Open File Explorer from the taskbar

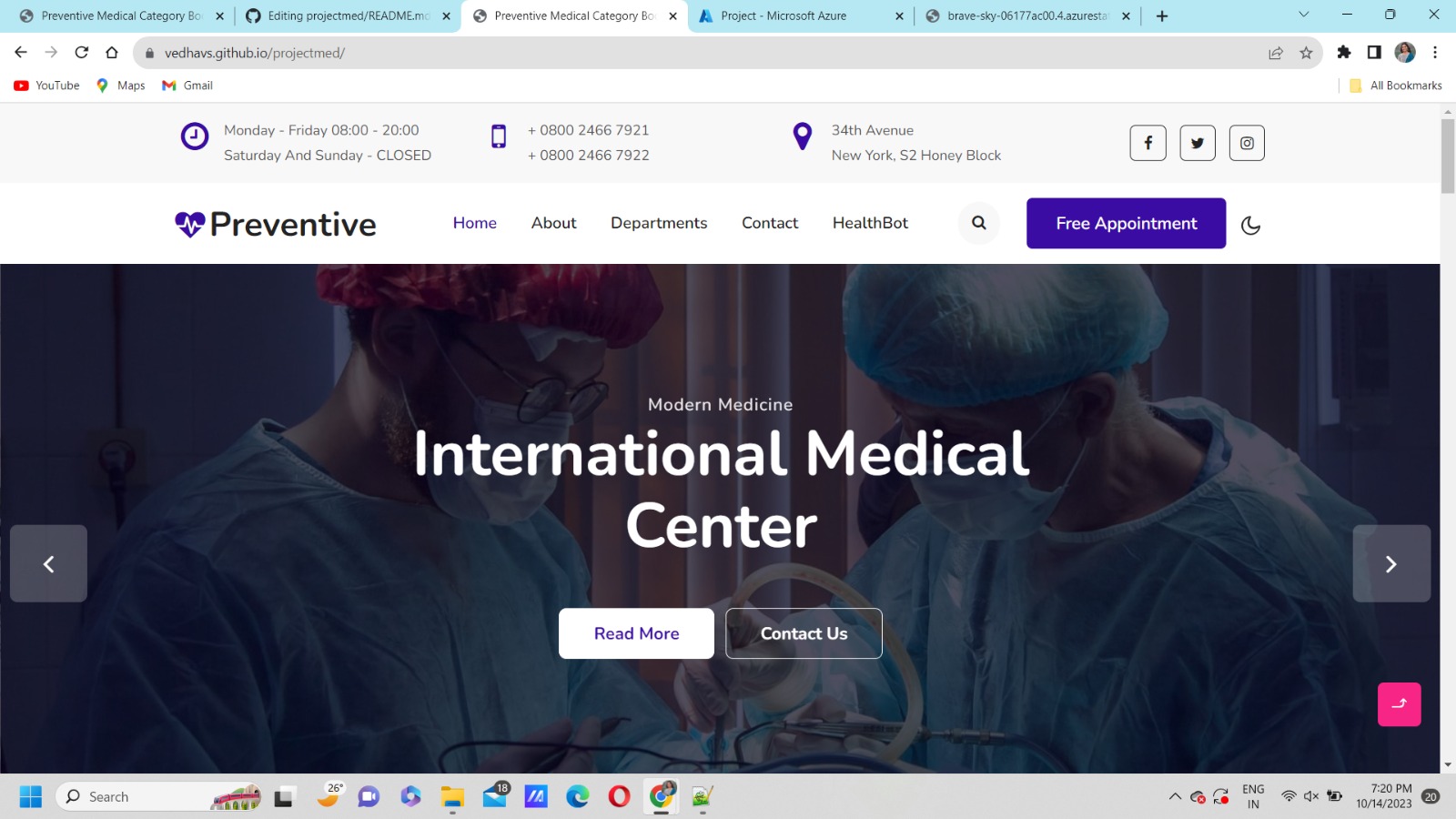(452, 796)
